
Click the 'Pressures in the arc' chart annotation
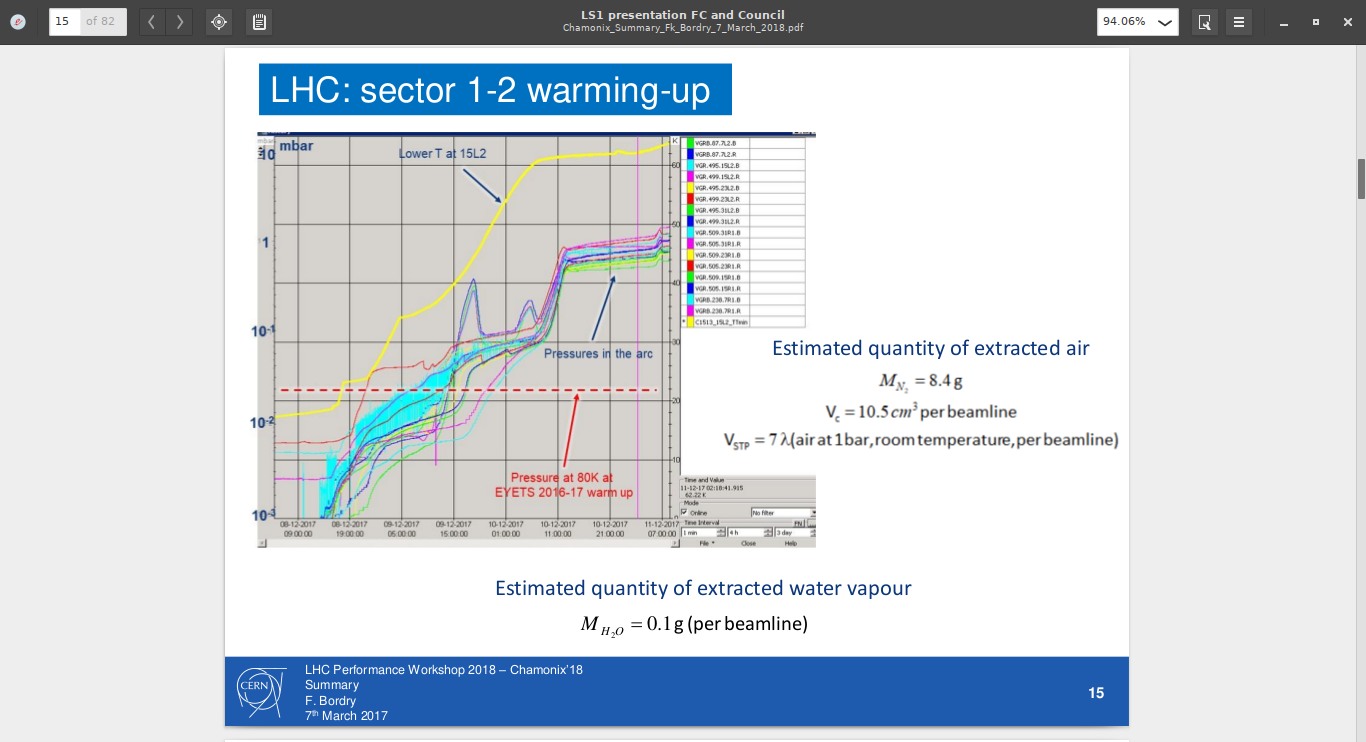click(598, 354)
